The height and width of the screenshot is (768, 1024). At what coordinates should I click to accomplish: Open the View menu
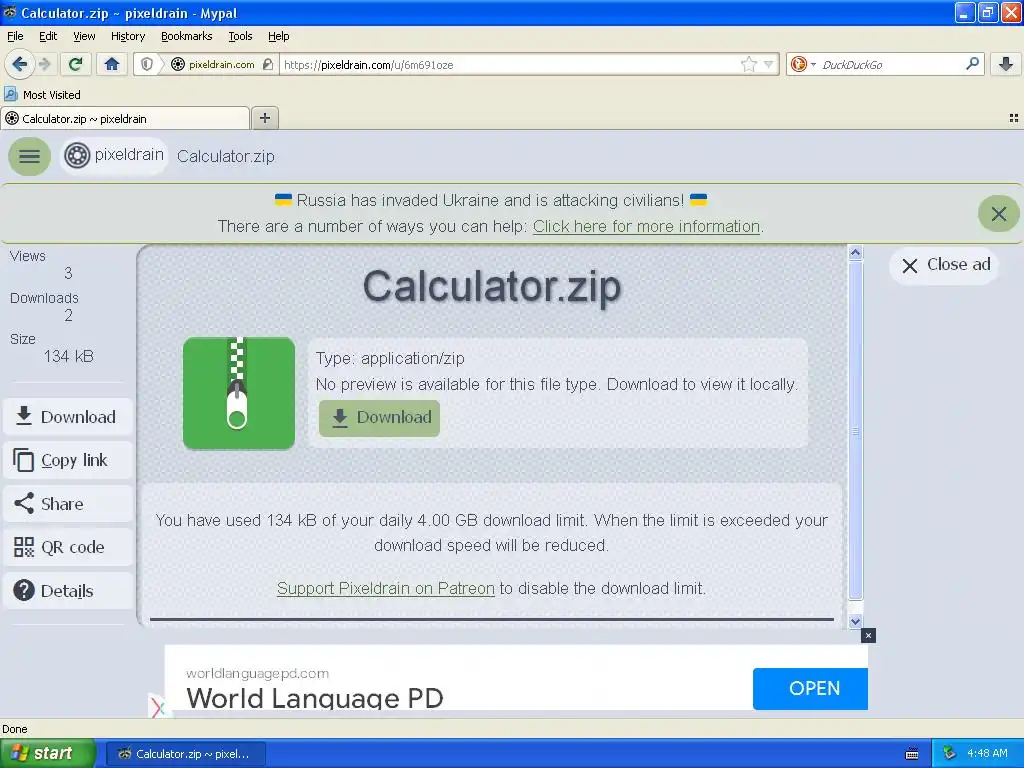[84, 36]
